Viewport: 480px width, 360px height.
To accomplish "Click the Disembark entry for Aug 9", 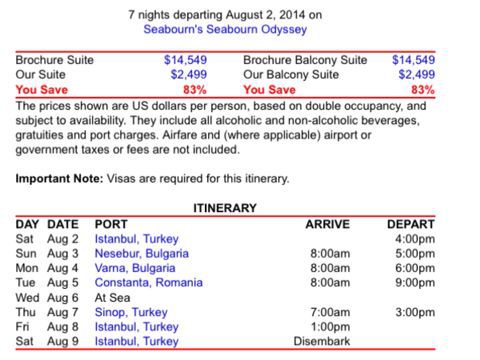I will click(x=322, y=341).
